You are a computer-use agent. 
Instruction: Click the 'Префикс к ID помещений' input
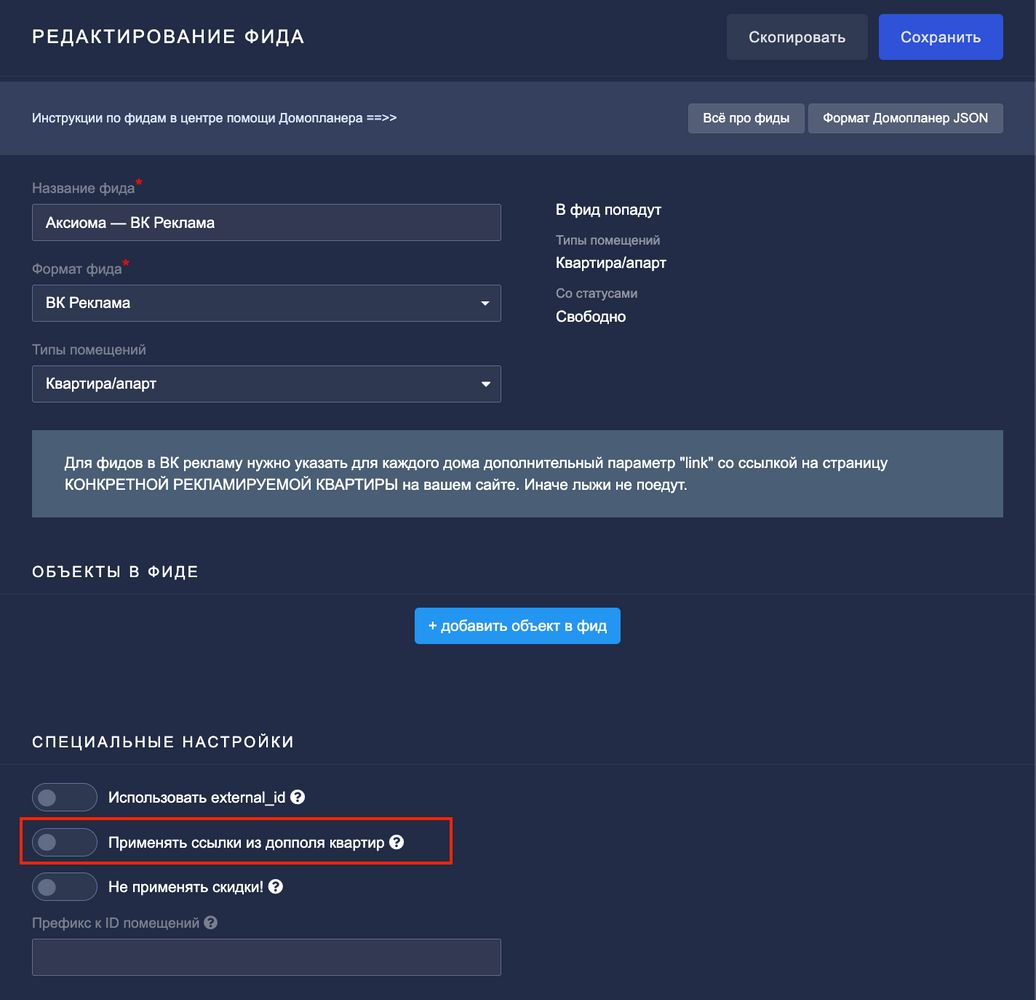point(266,957)
